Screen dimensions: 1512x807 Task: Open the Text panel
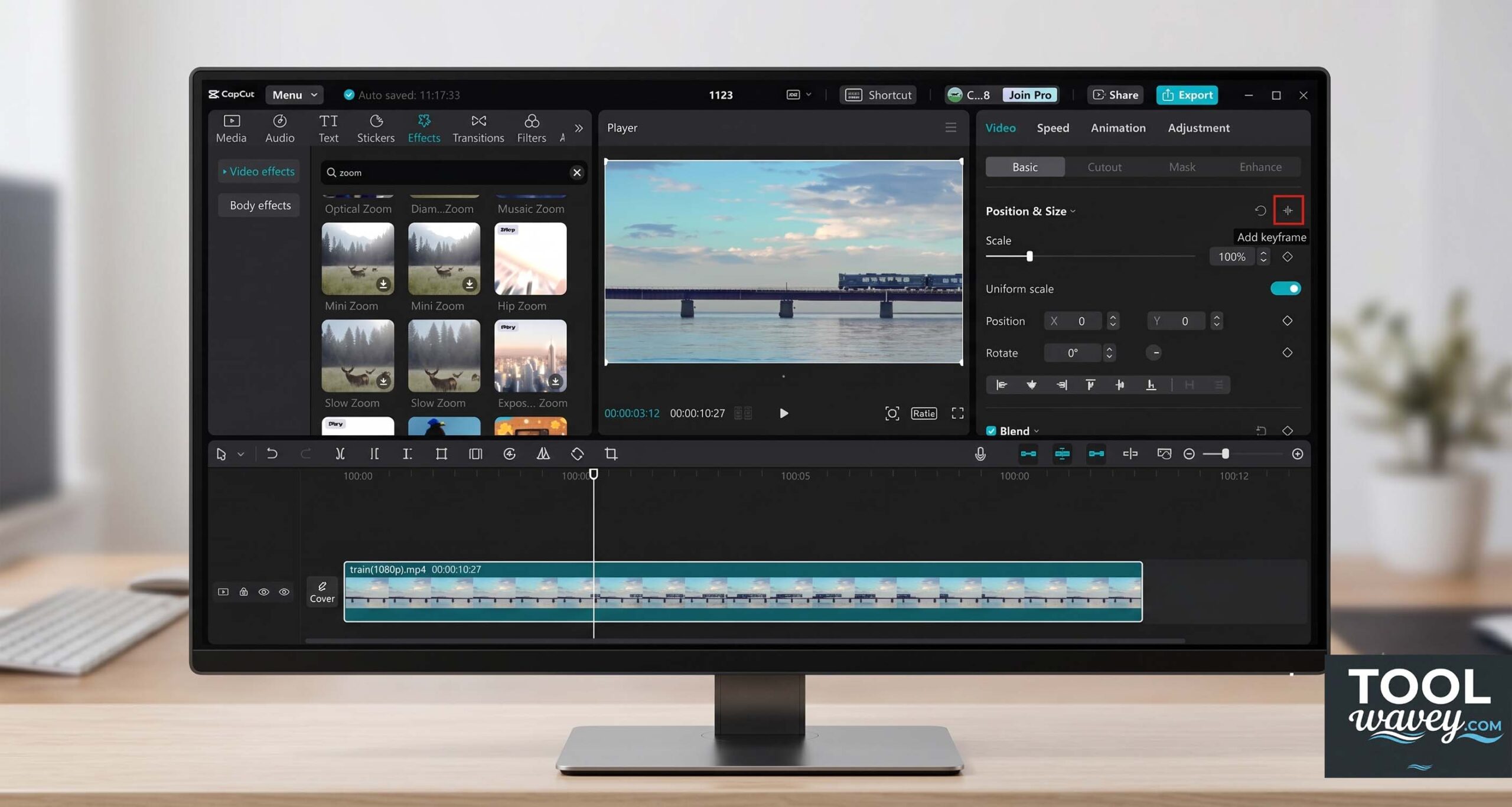pos(328,128)
